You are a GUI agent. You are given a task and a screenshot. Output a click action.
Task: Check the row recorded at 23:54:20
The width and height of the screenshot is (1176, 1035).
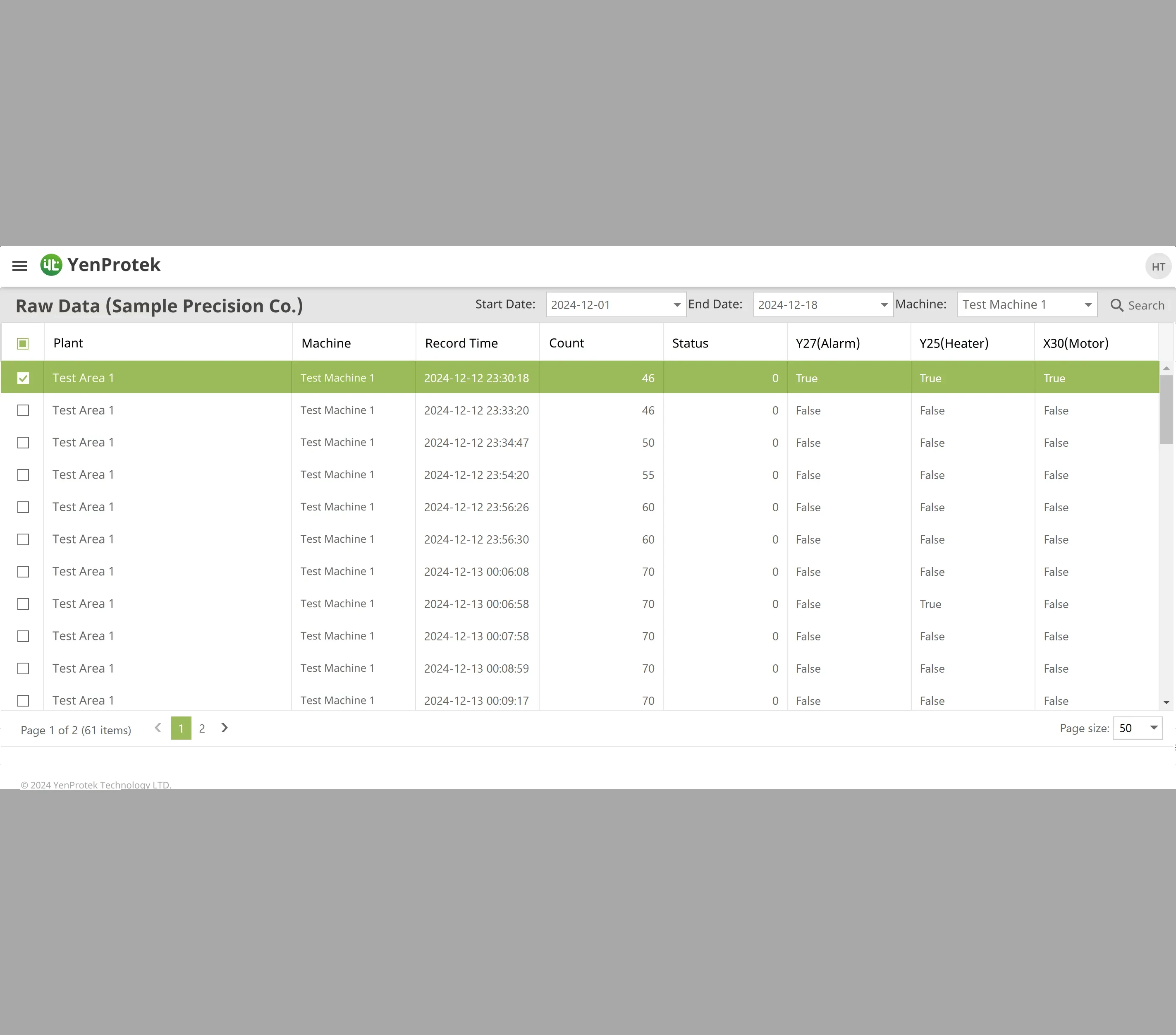(23, 475)
